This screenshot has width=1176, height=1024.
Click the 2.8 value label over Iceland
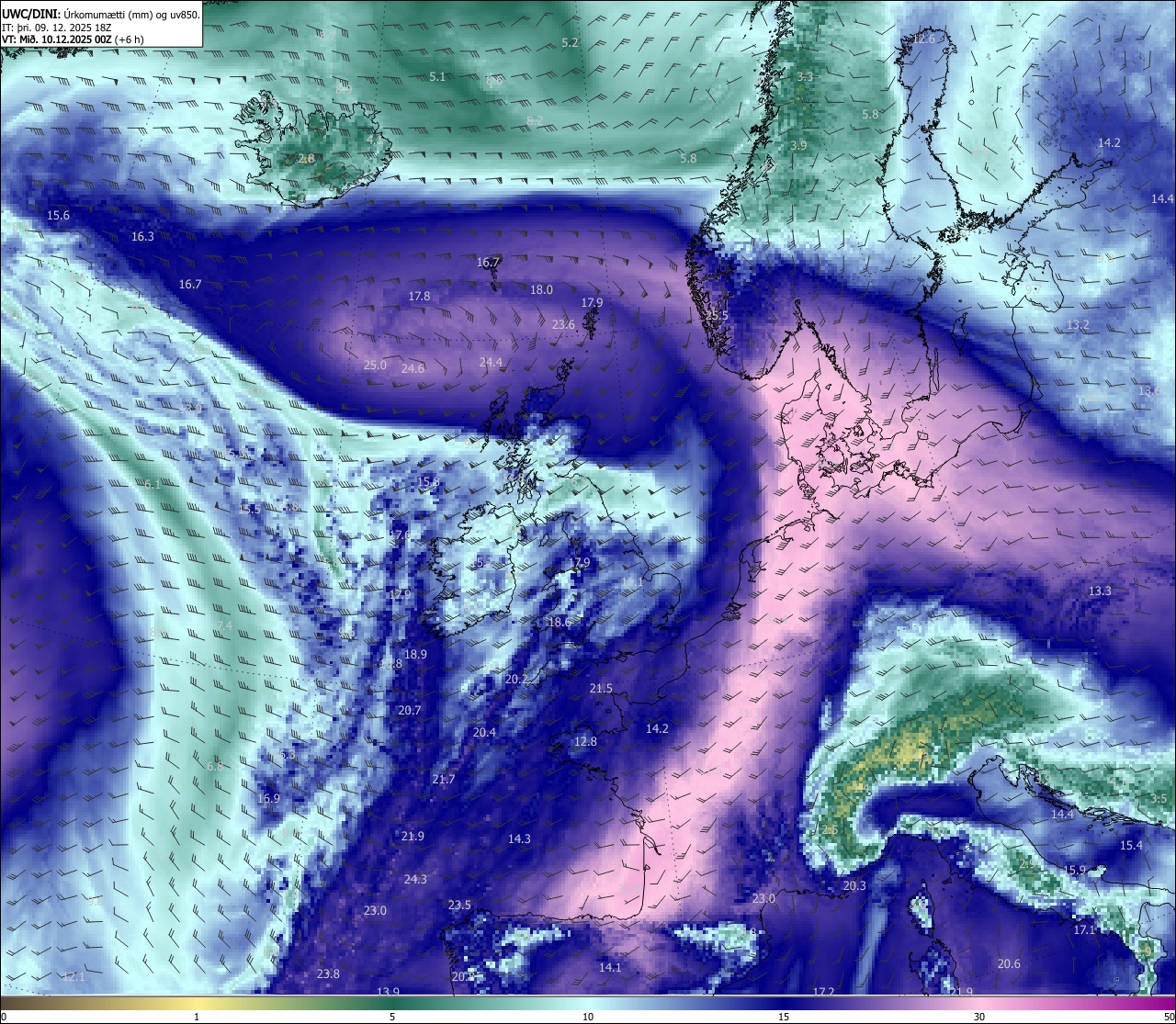[306, 159]
